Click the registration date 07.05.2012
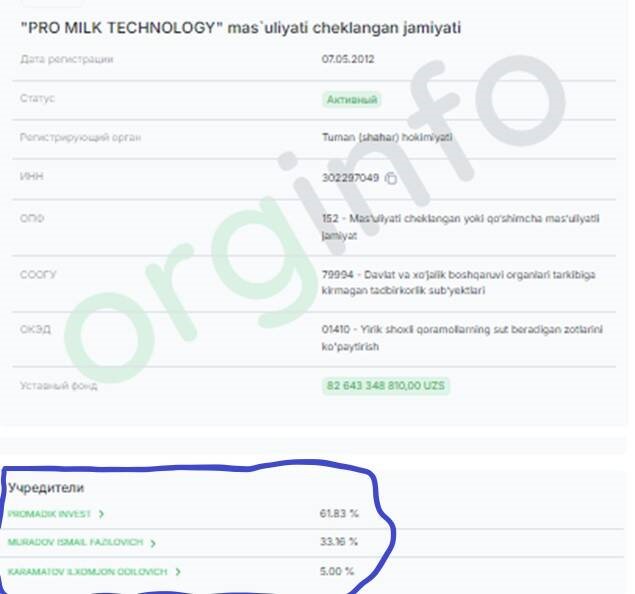This screenshot has width=635, height=594. [348, 59]
